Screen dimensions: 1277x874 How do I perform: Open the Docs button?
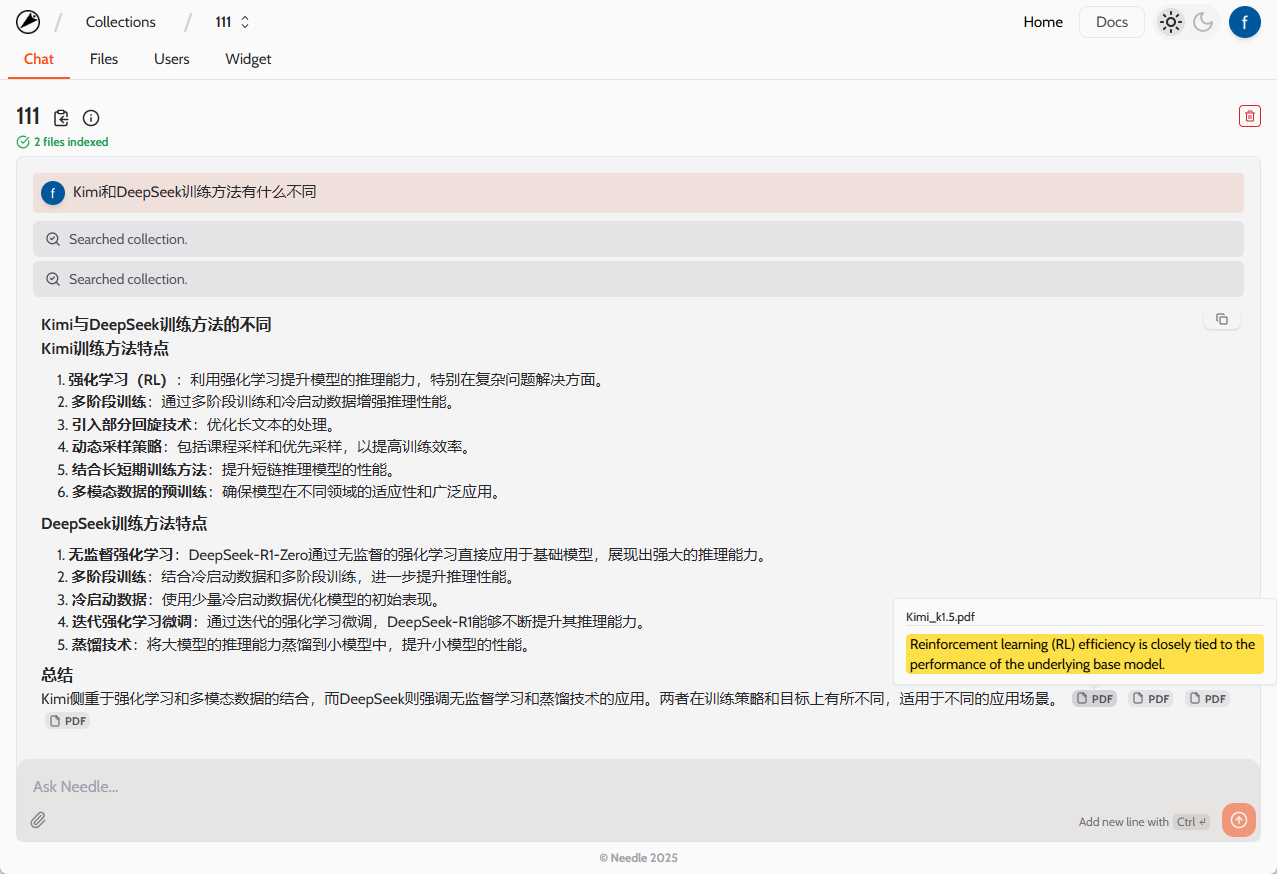(x=1112, y=22)
